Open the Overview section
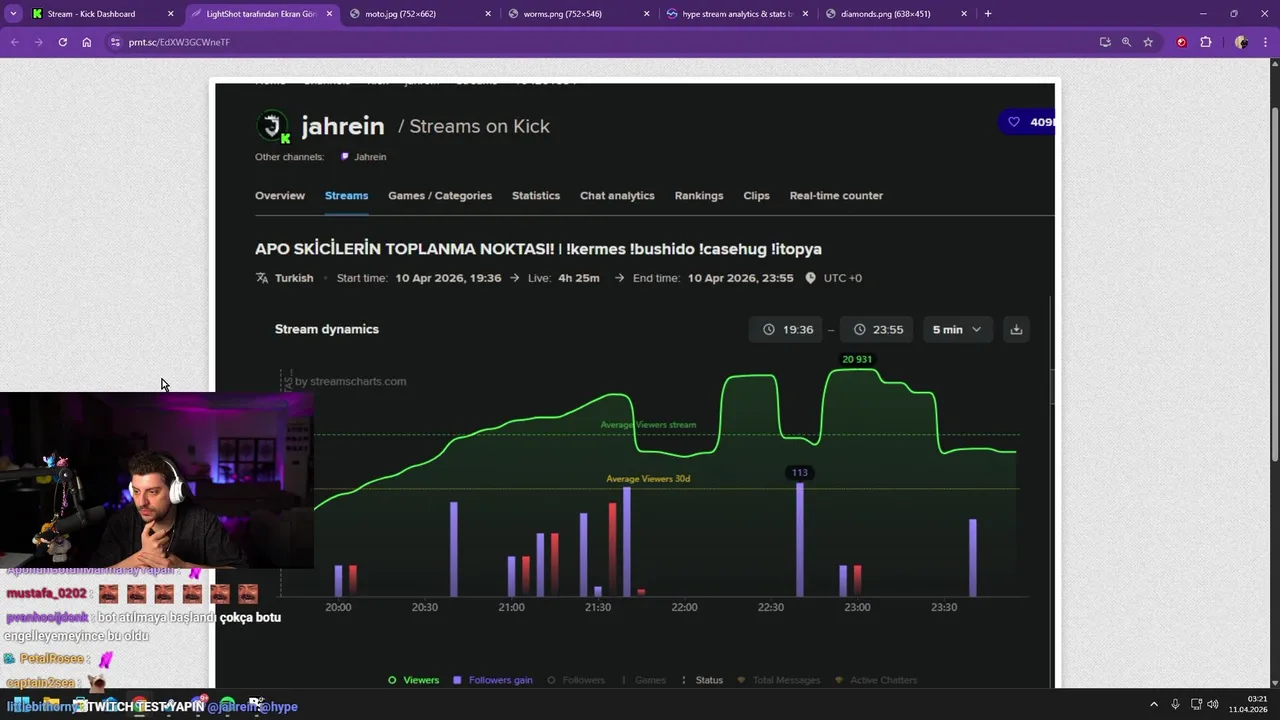 (x=280, y=195)
